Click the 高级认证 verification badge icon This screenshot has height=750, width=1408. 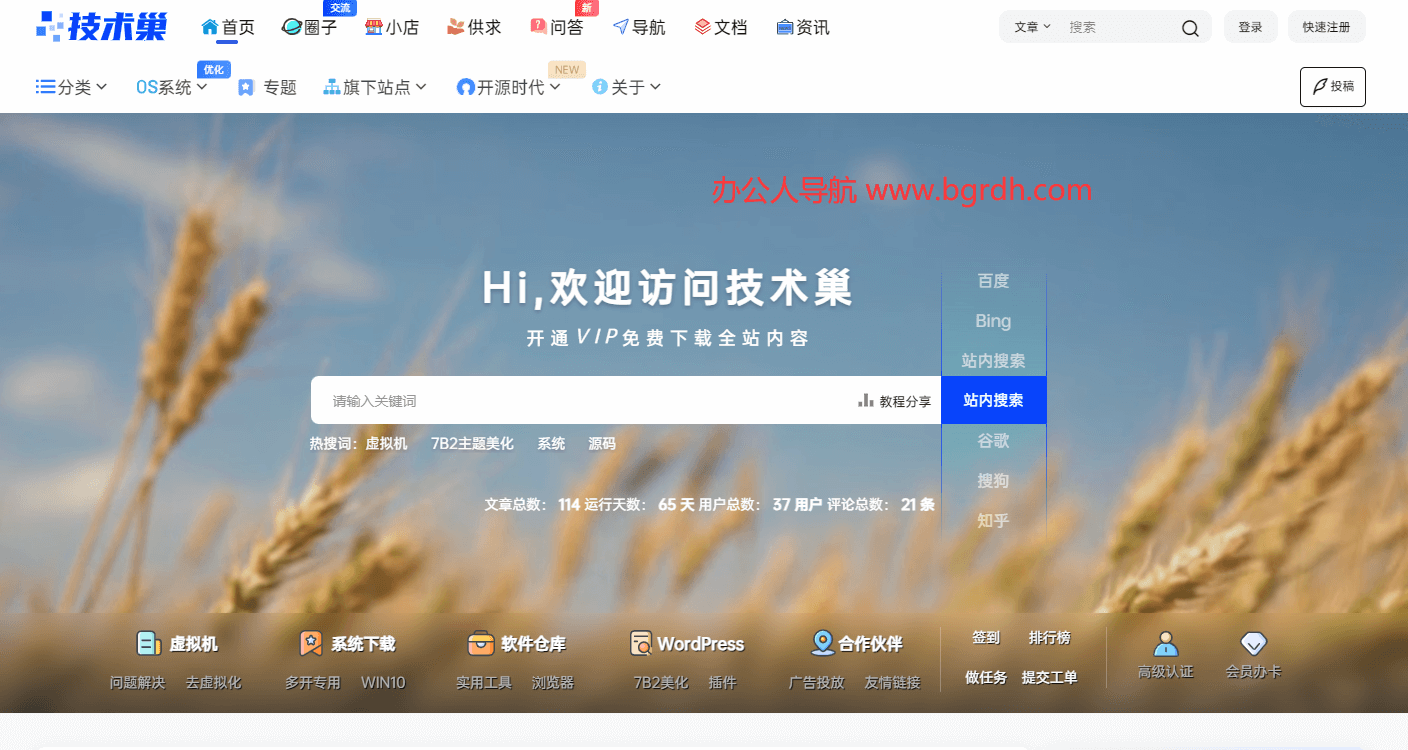1166,643
